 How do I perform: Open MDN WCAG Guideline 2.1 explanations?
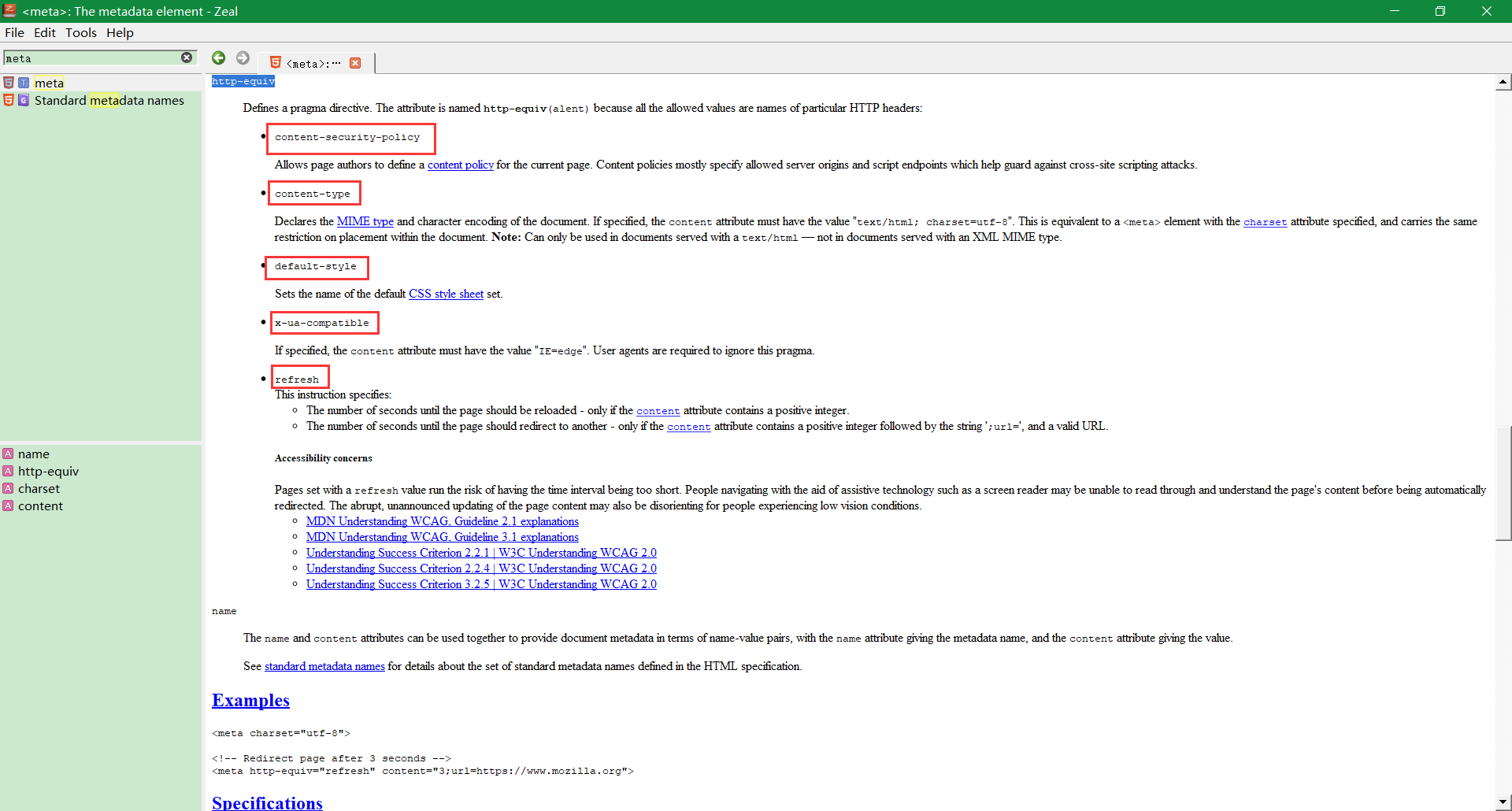click(x=443, y=521)
